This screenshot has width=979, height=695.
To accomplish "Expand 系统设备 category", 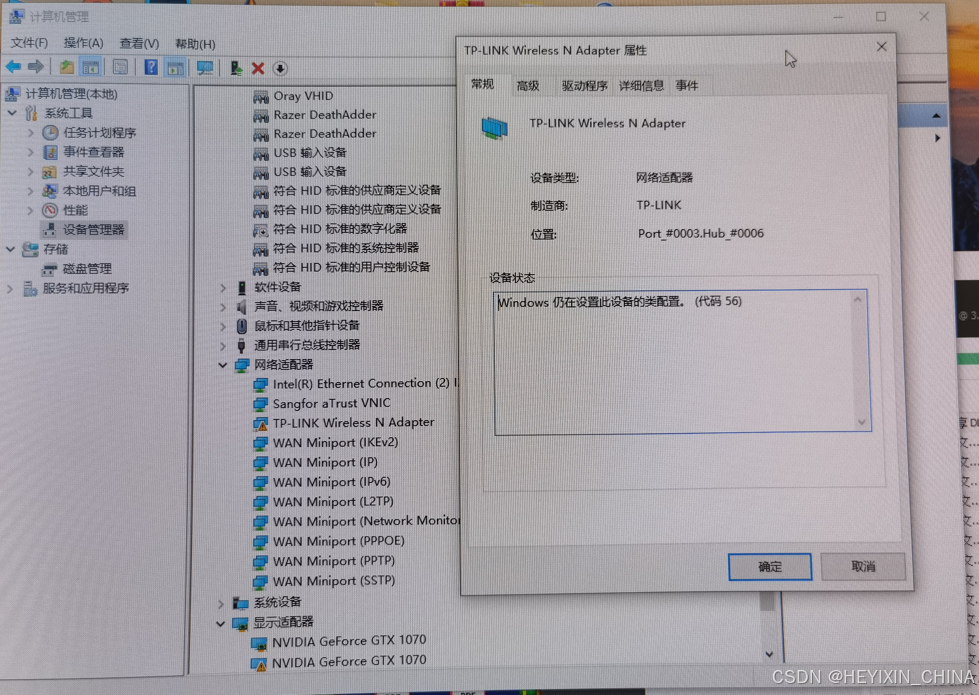I will point(221,603).
